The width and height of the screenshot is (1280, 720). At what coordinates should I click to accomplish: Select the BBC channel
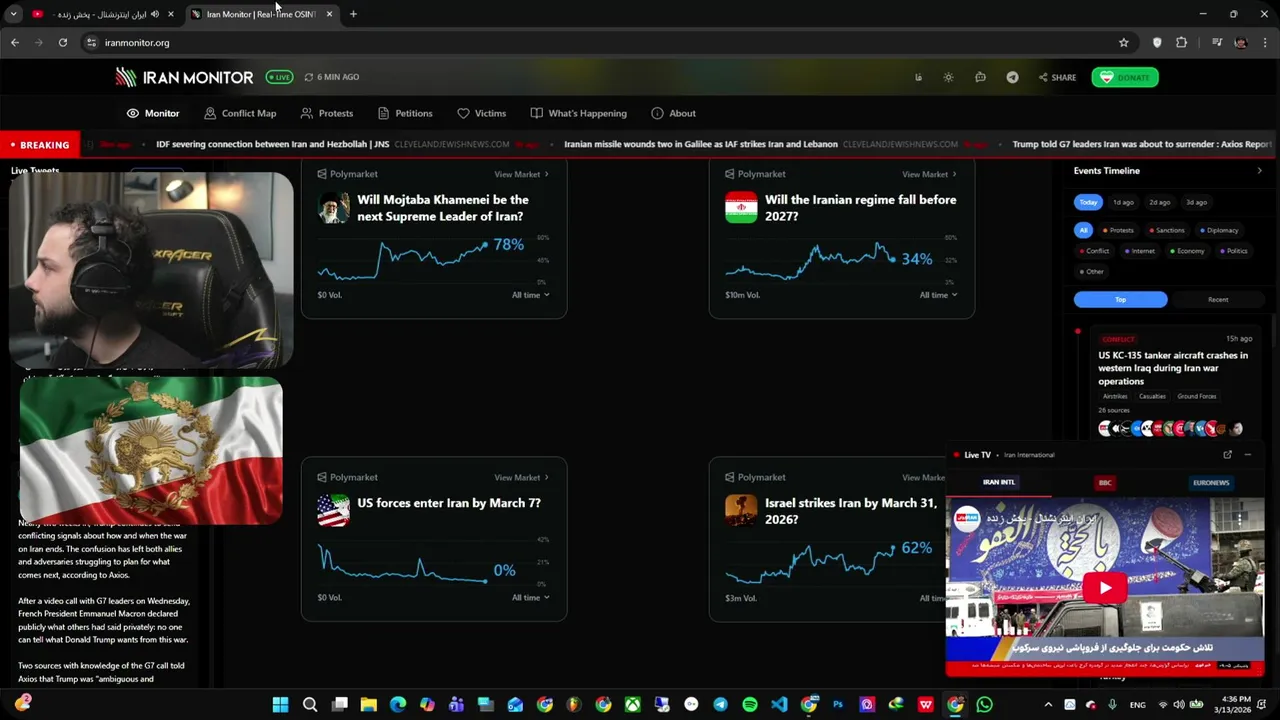tap(1105, 483)
